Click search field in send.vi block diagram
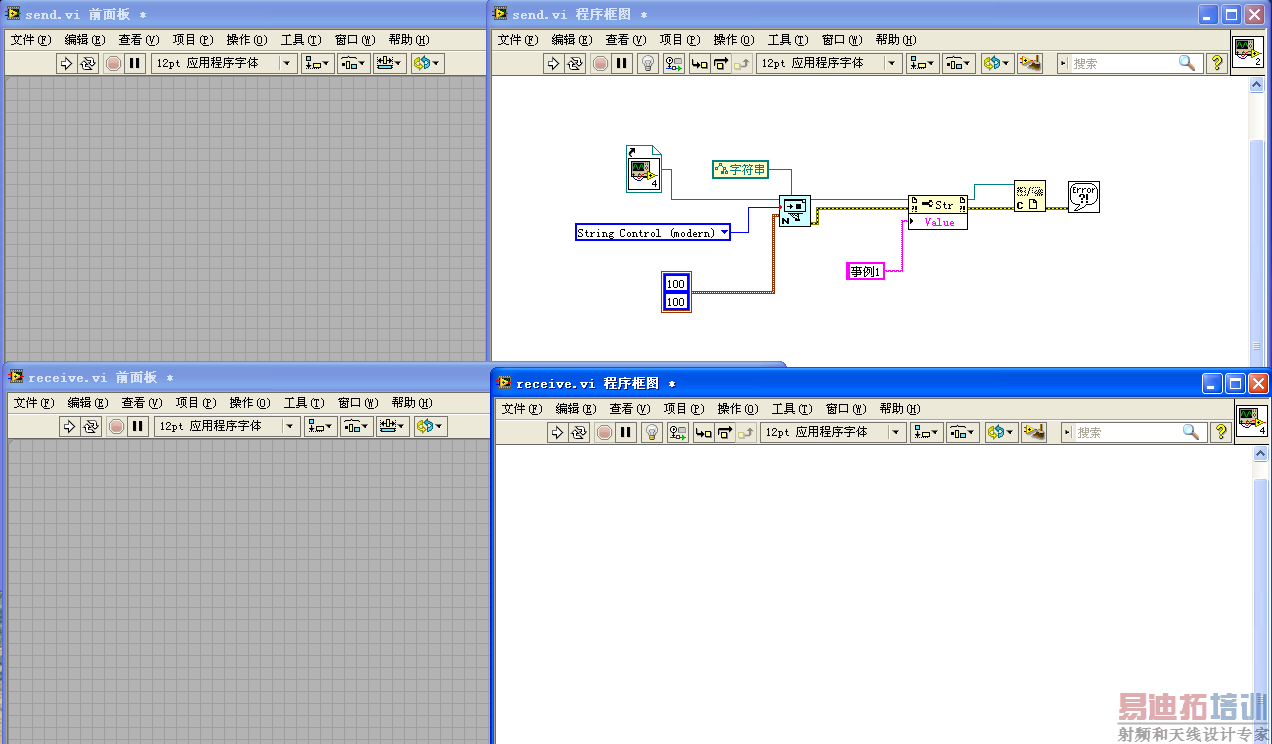This screenshot has width=1272, height=744. (1130, 63)
